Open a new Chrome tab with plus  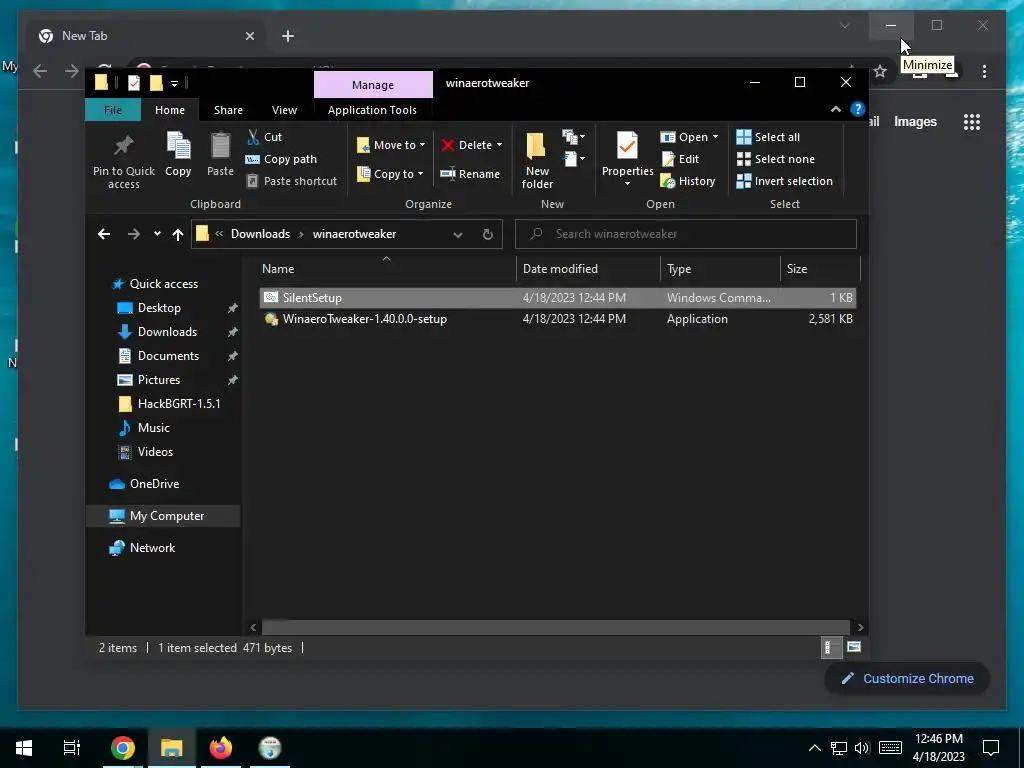288,36
